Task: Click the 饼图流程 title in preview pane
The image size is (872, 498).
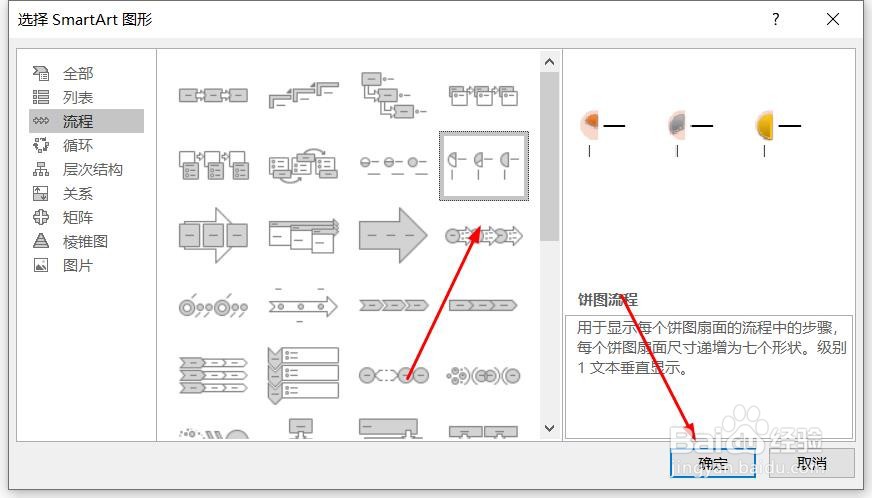Action: [x=607, y=299]
